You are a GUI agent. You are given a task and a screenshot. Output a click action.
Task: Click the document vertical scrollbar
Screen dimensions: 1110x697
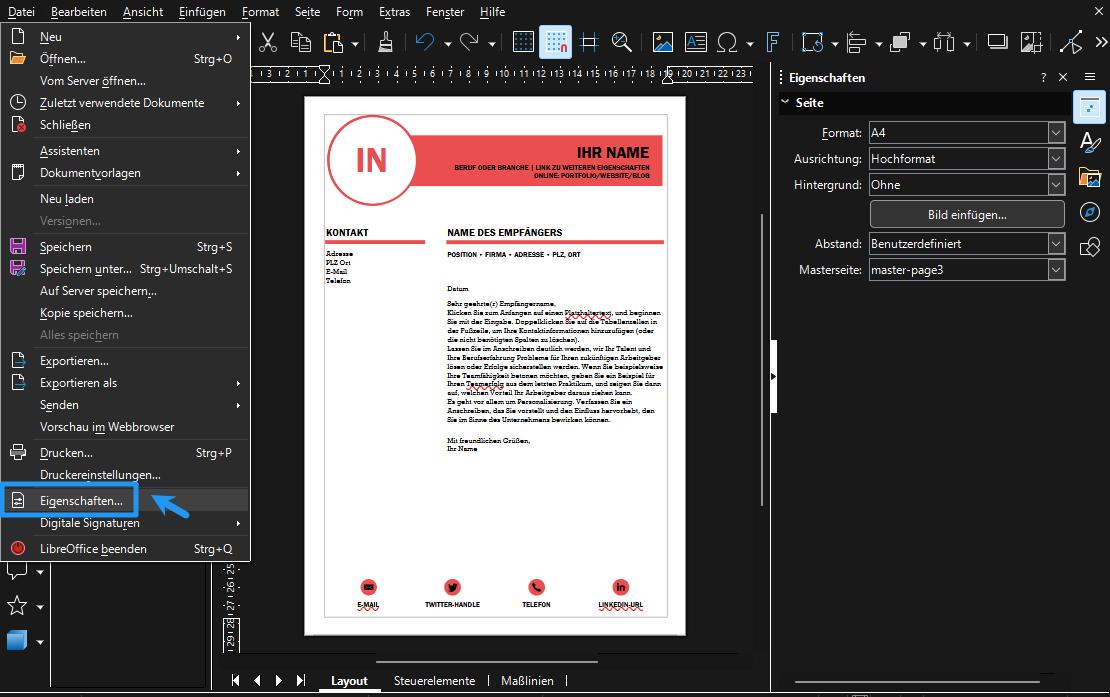coord(762,360)
